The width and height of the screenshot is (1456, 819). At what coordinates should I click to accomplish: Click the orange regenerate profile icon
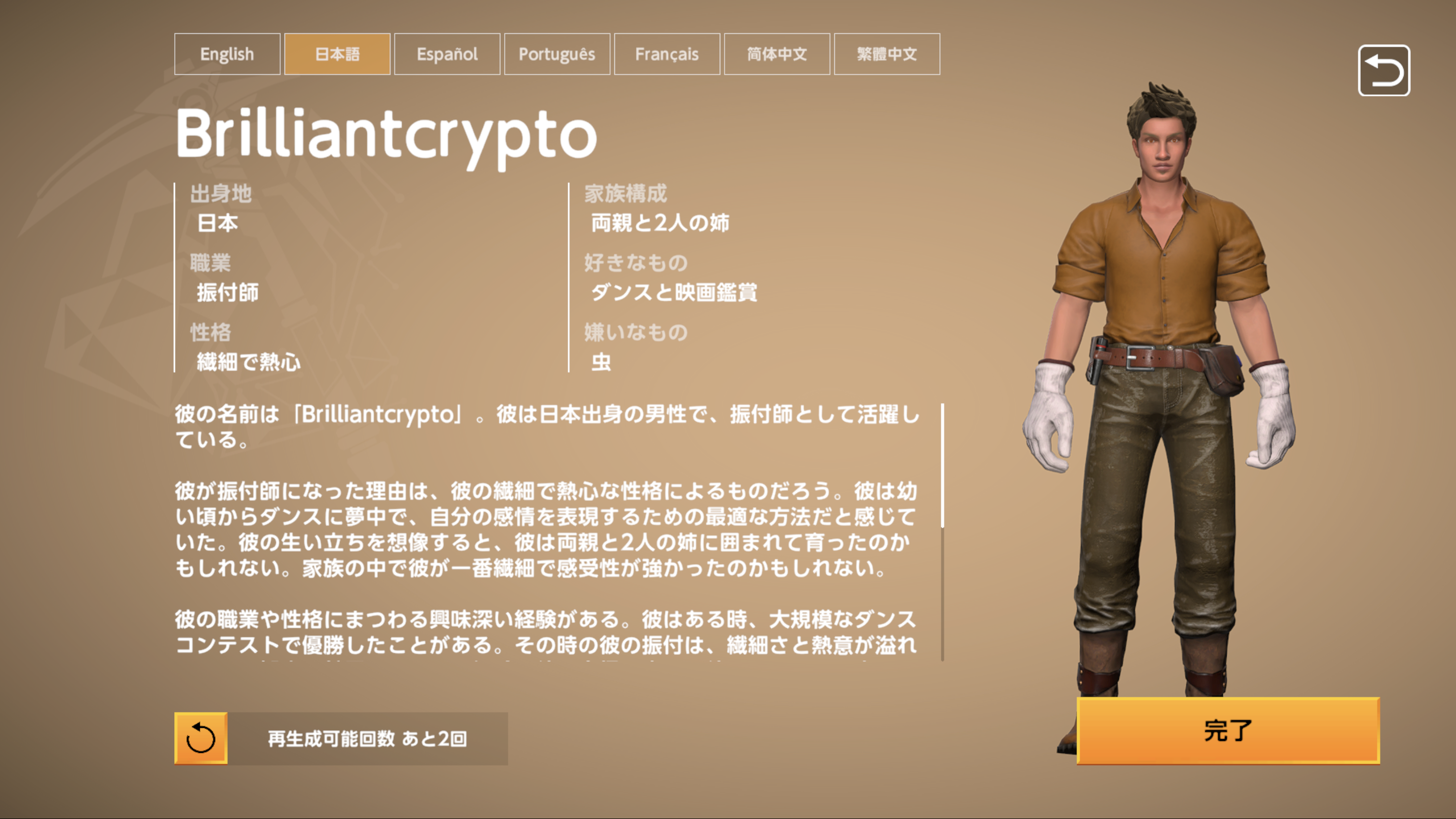pyautogui.click(x=201, y=738)
